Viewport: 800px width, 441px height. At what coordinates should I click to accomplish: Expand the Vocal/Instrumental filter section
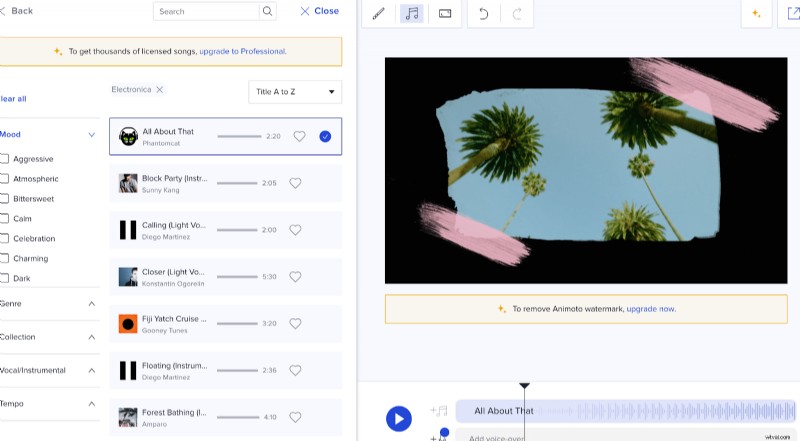(x=92, y=370)
